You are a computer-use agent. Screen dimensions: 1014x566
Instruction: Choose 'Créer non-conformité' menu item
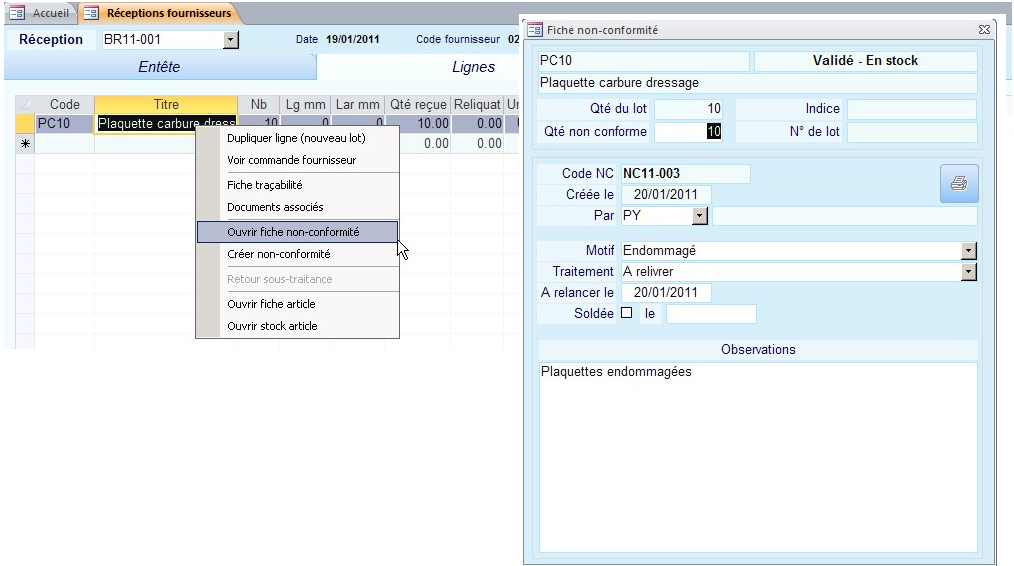click(278, 254)
